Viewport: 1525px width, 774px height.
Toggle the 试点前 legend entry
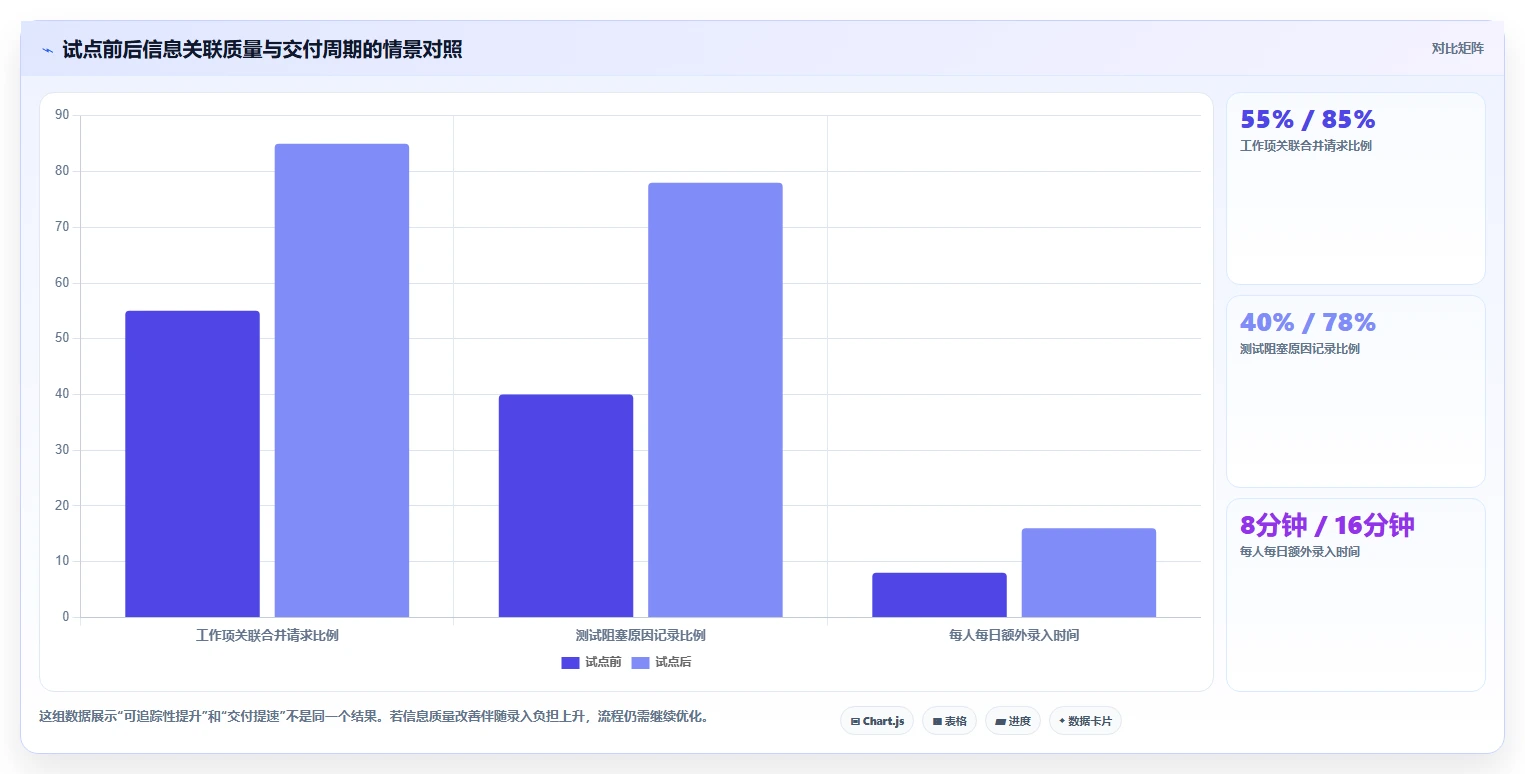coord(591,663)
